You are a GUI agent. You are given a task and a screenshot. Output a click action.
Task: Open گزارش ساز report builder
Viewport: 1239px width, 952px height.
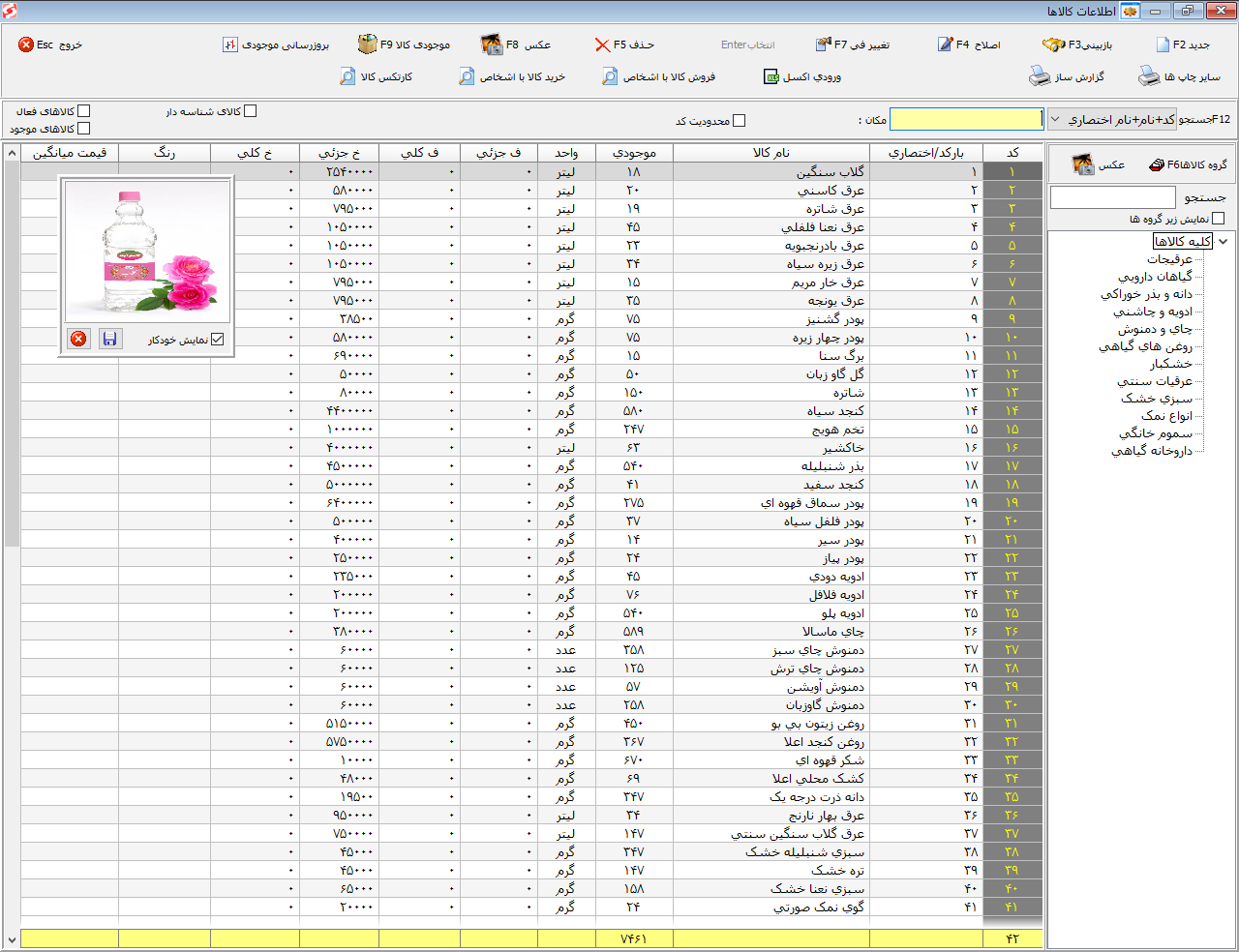[1067, 76]
